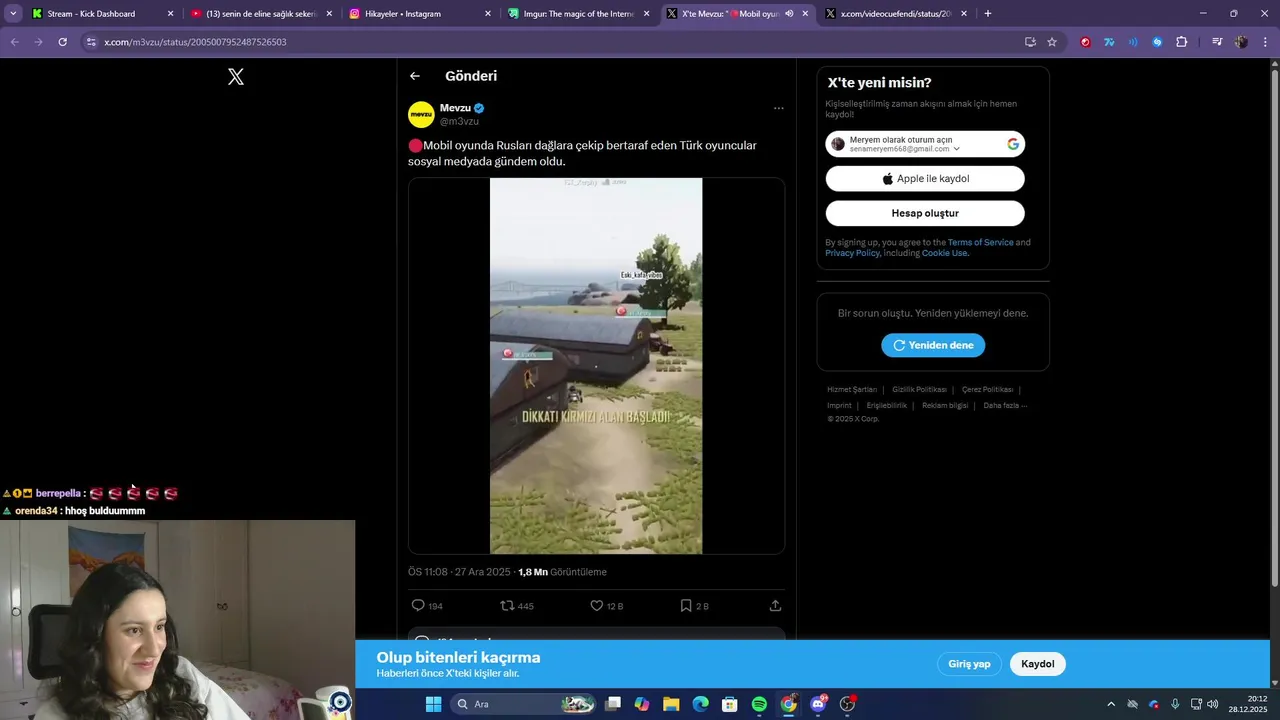Image resolution: width=1280 pixels, height=720 pixels.
Task: Bookmark this page with star icon
Action: click(1052, 42)
